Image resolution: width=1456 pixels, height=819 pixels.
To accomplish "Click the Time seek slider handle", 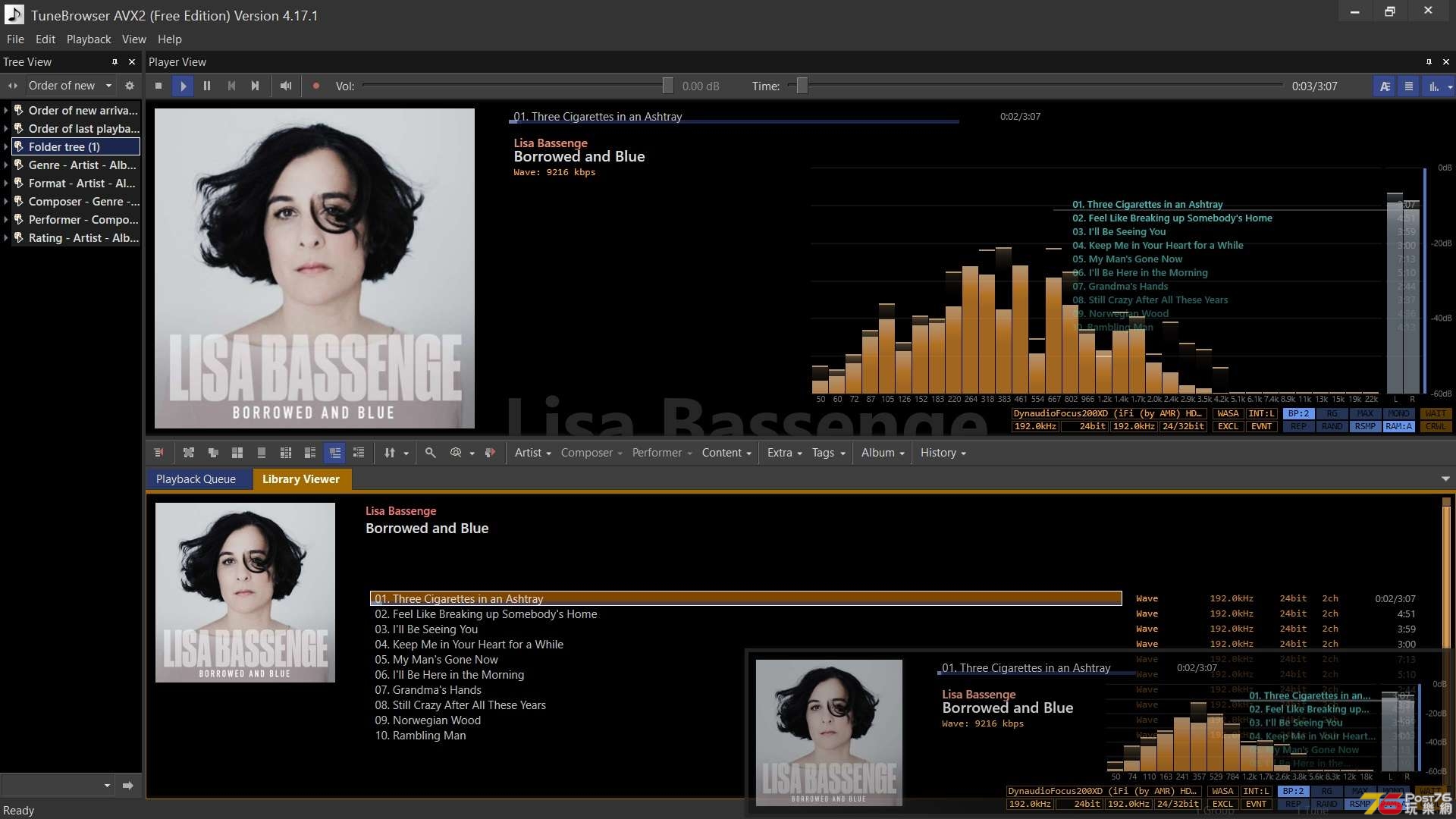I will point(802,86).
